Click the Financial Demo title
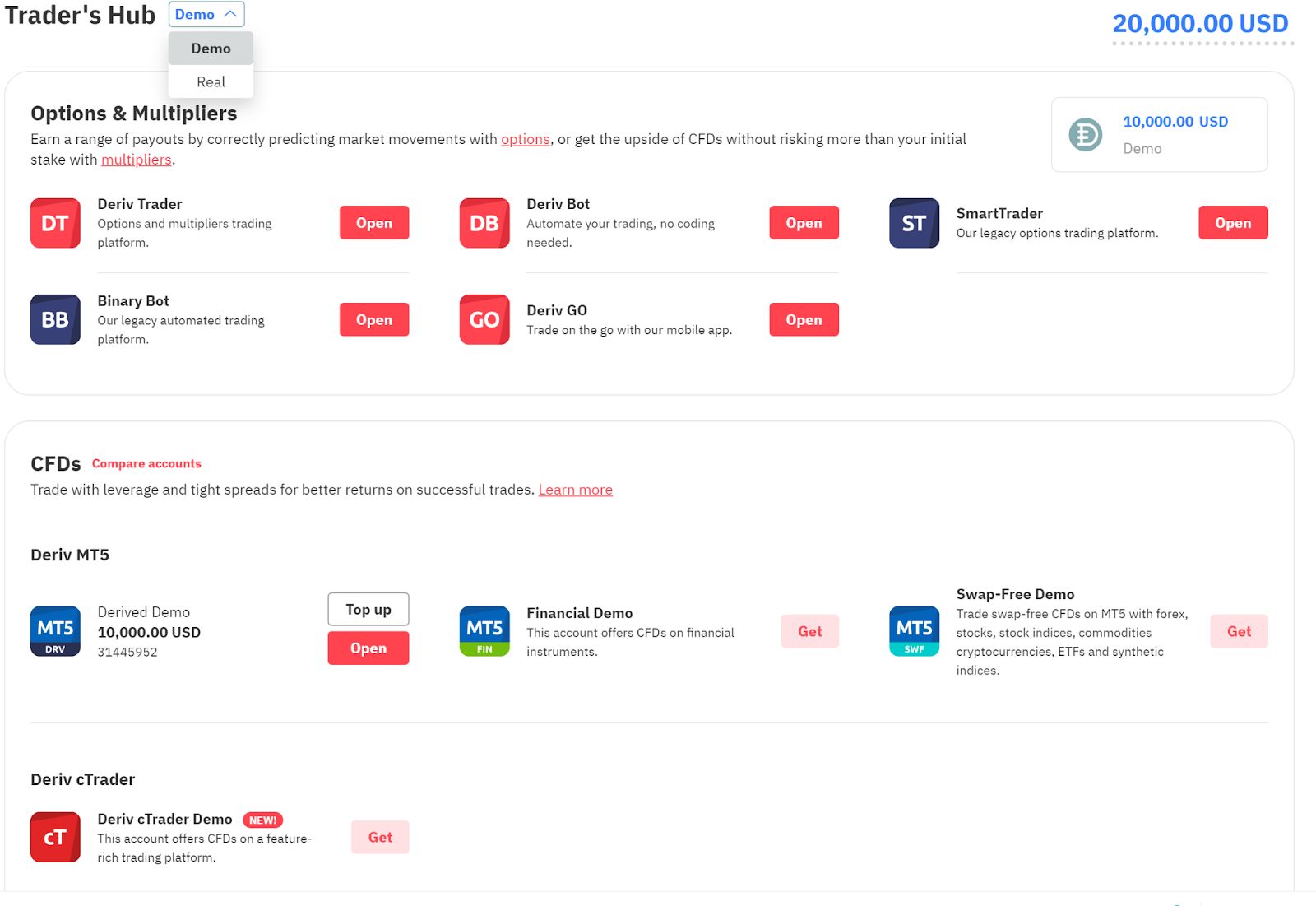 580,613
